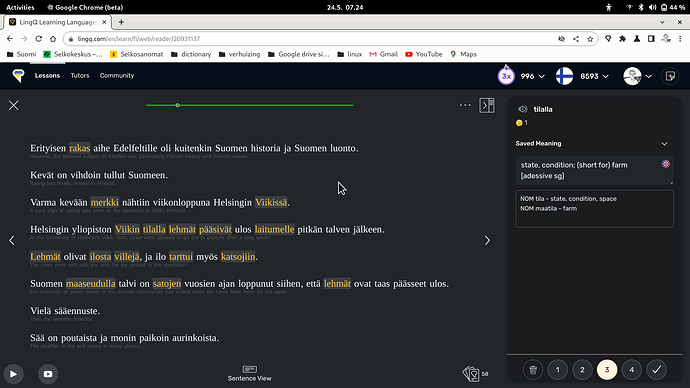Play the pronunciation audio for tilalla
This screenshot has height=388, width=690.
(522, 109)
